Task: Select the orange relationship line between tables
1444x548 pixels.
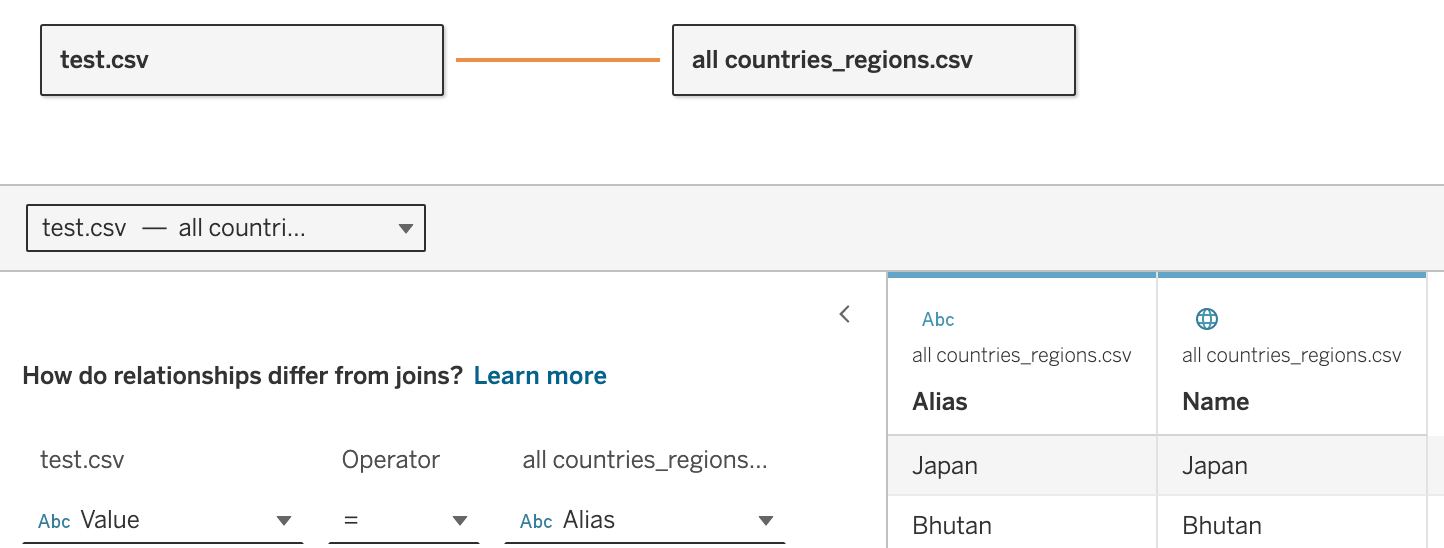Action: tap(557, 60)
